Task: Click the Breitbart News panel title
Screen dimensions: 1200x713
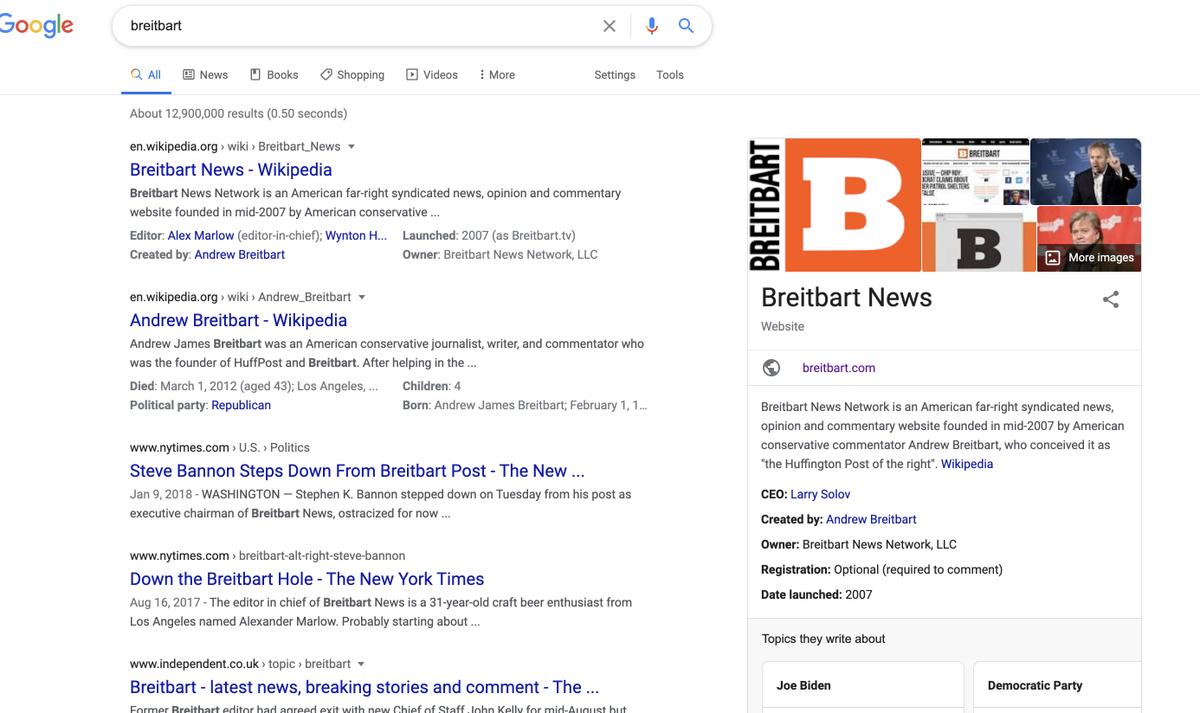Action: (847, 297)
